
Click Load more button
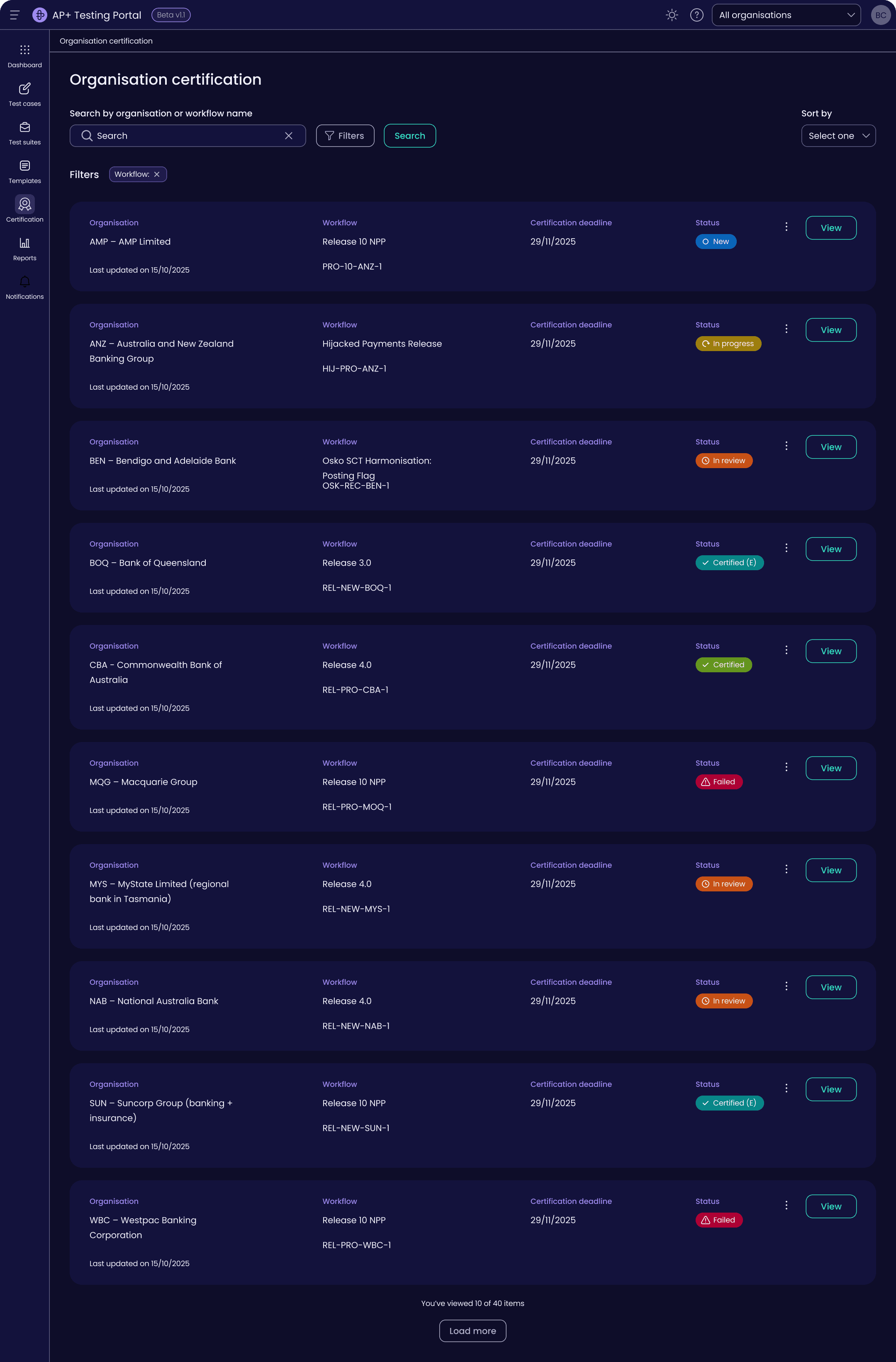click(x=472, y=1330)
